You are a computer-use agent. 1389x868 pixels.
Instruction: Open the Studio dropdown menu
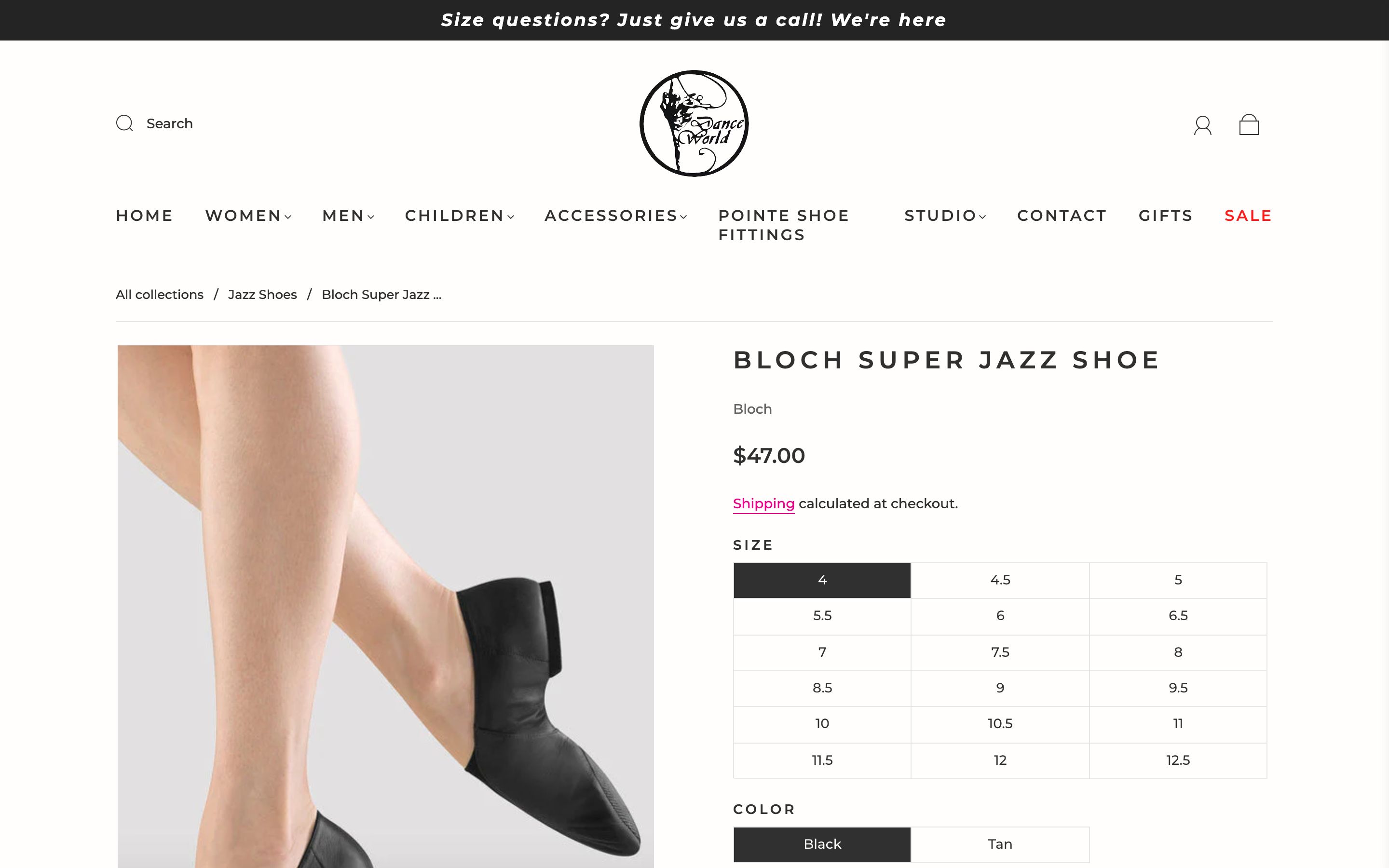[x=945, y=216]
